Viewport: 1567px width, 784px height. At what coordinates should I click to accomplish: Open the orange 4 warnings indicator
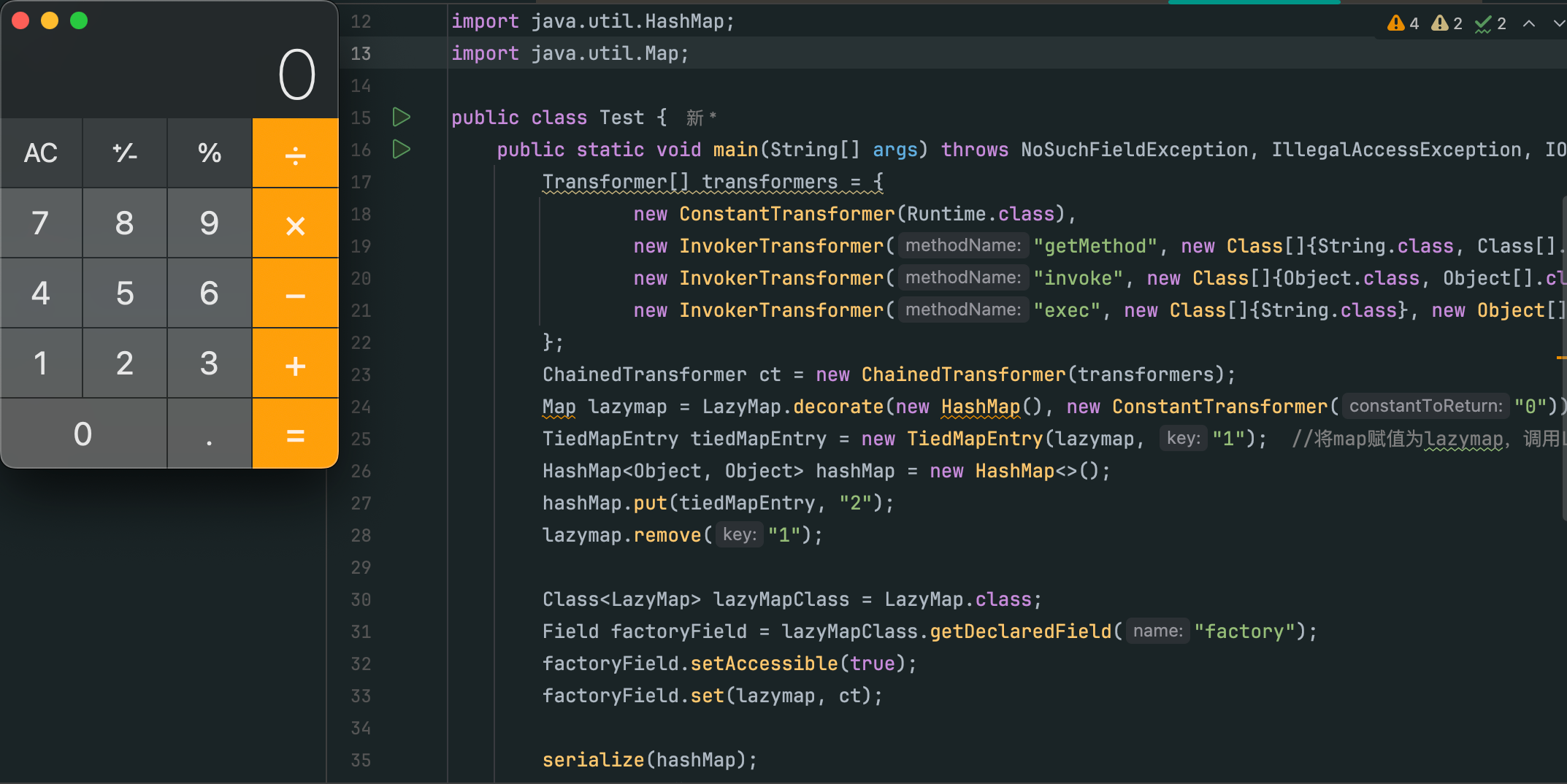[x=1403, y=23]
